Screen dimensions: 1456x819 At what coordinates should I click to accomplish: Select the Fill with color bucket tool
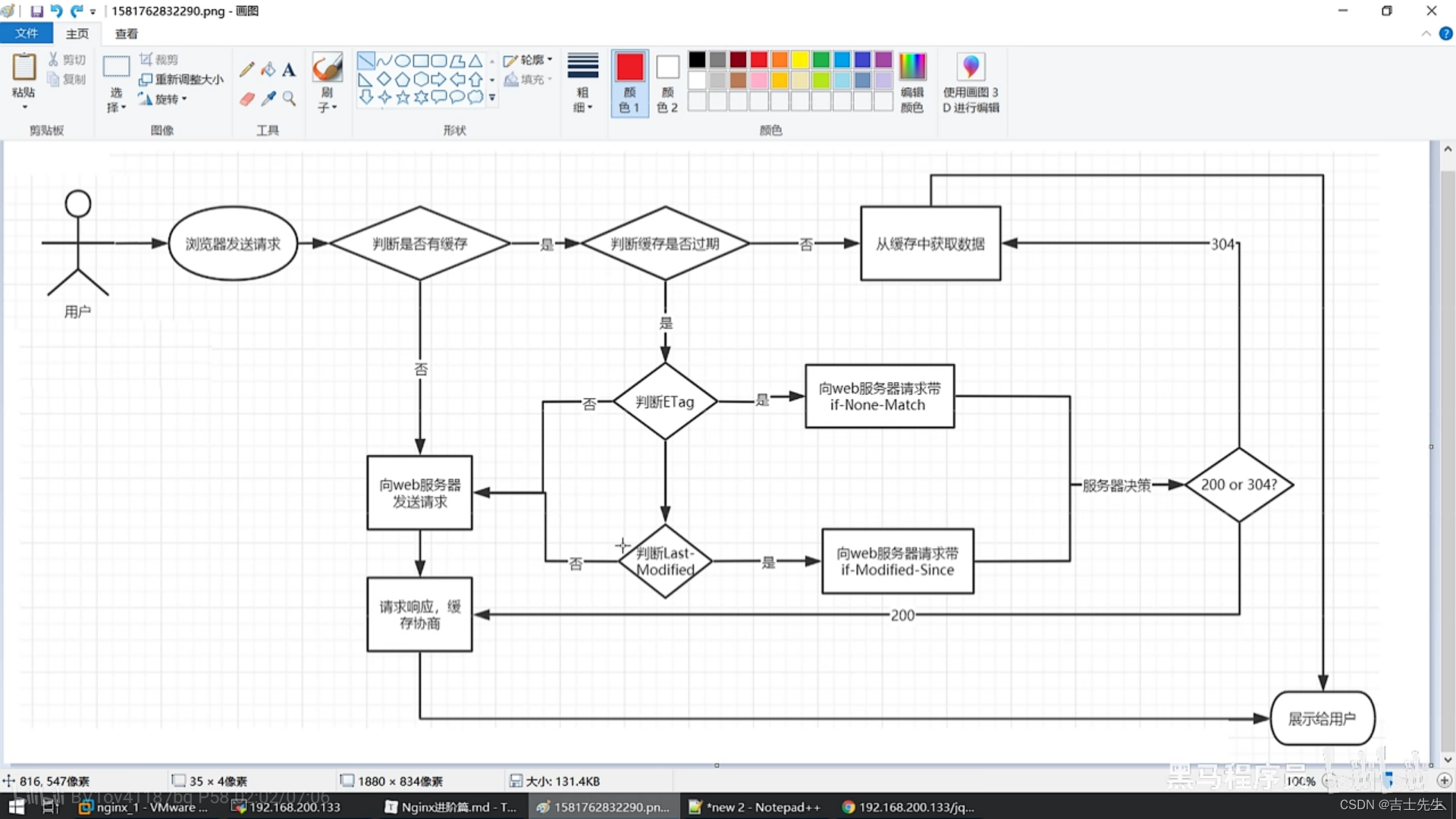268,70
